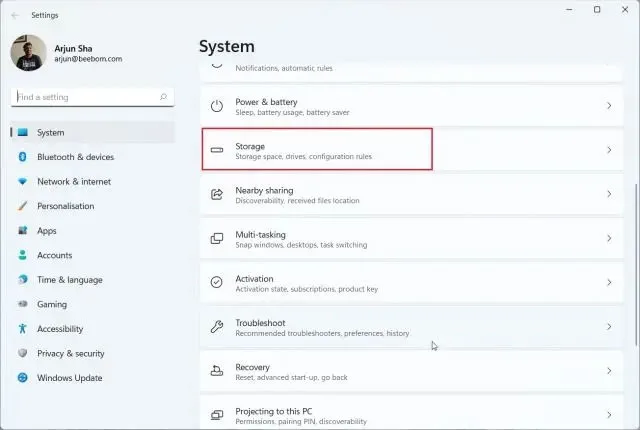Open the Apps category
Screen dimensions: 640x430
(x=93, y=231)
